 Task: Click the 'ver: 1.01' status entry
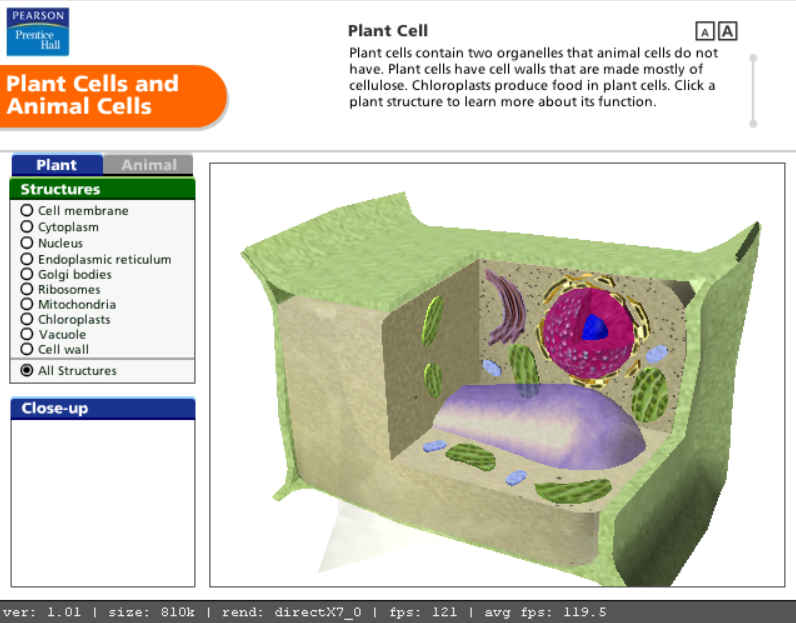click(42, 612)
